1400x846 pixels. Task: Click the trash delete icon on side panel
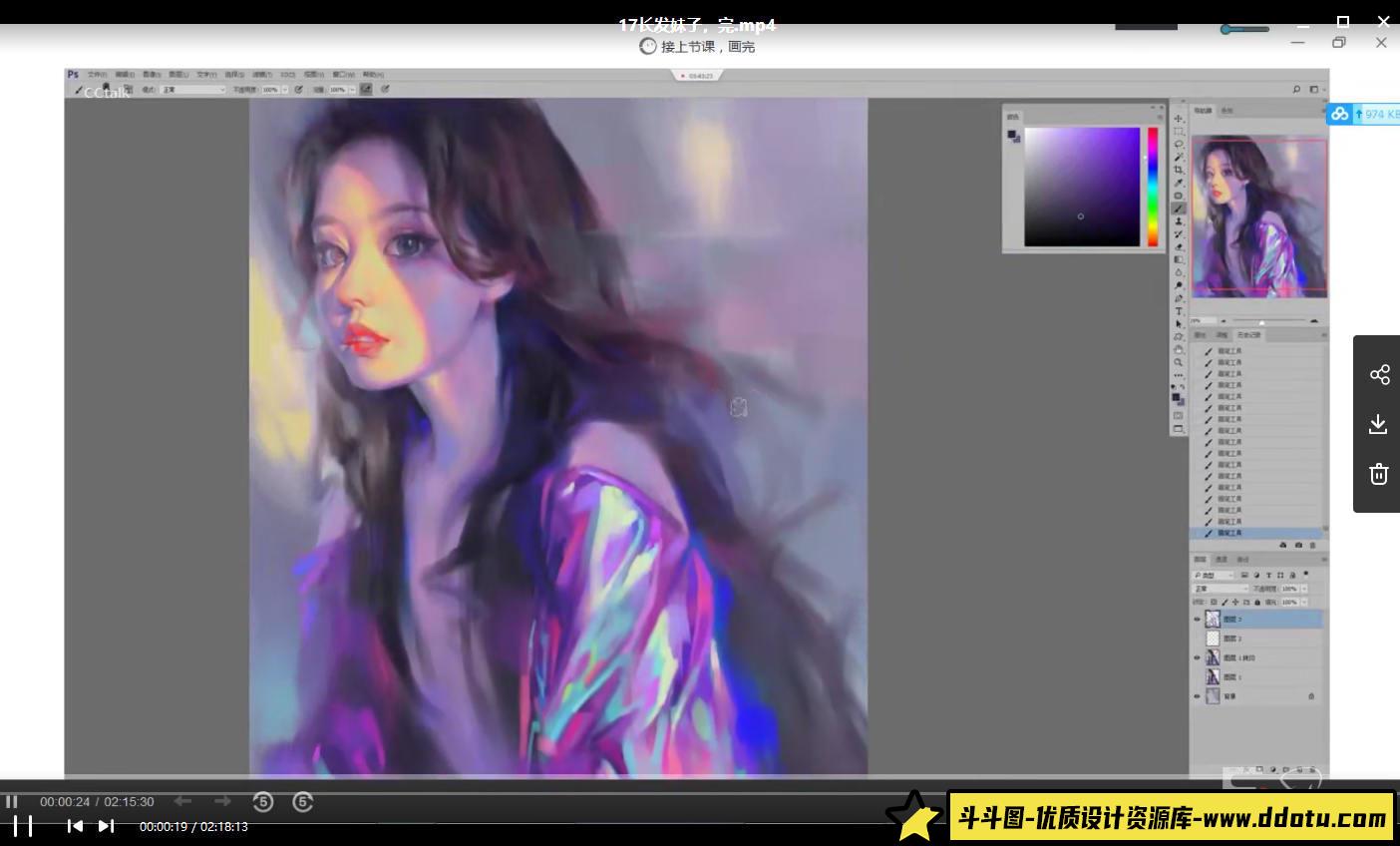click(x=1379, y=474)
